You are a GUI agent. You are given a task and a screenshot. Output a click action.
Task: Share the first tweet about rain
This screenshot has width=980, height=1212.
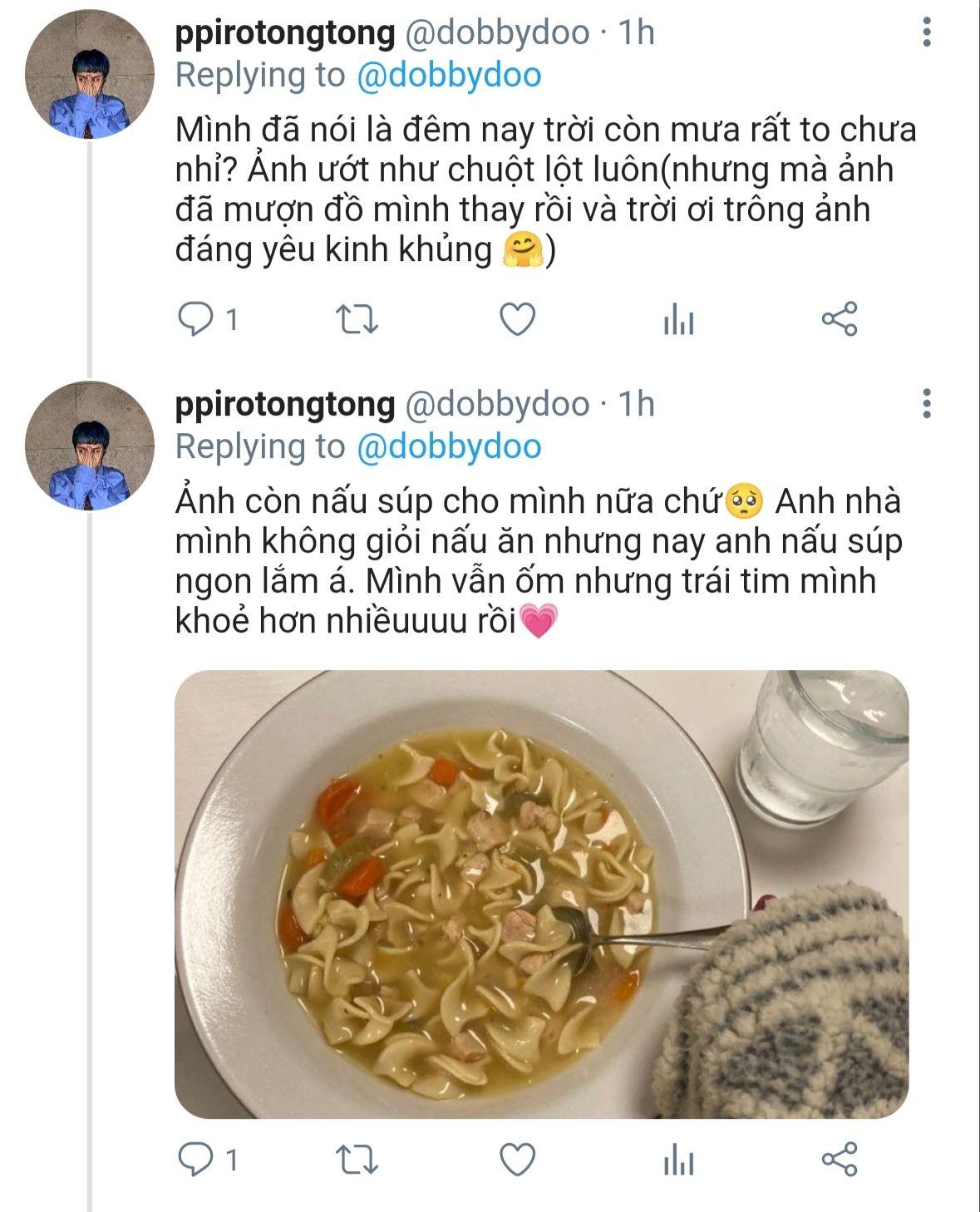click(839, 319)
